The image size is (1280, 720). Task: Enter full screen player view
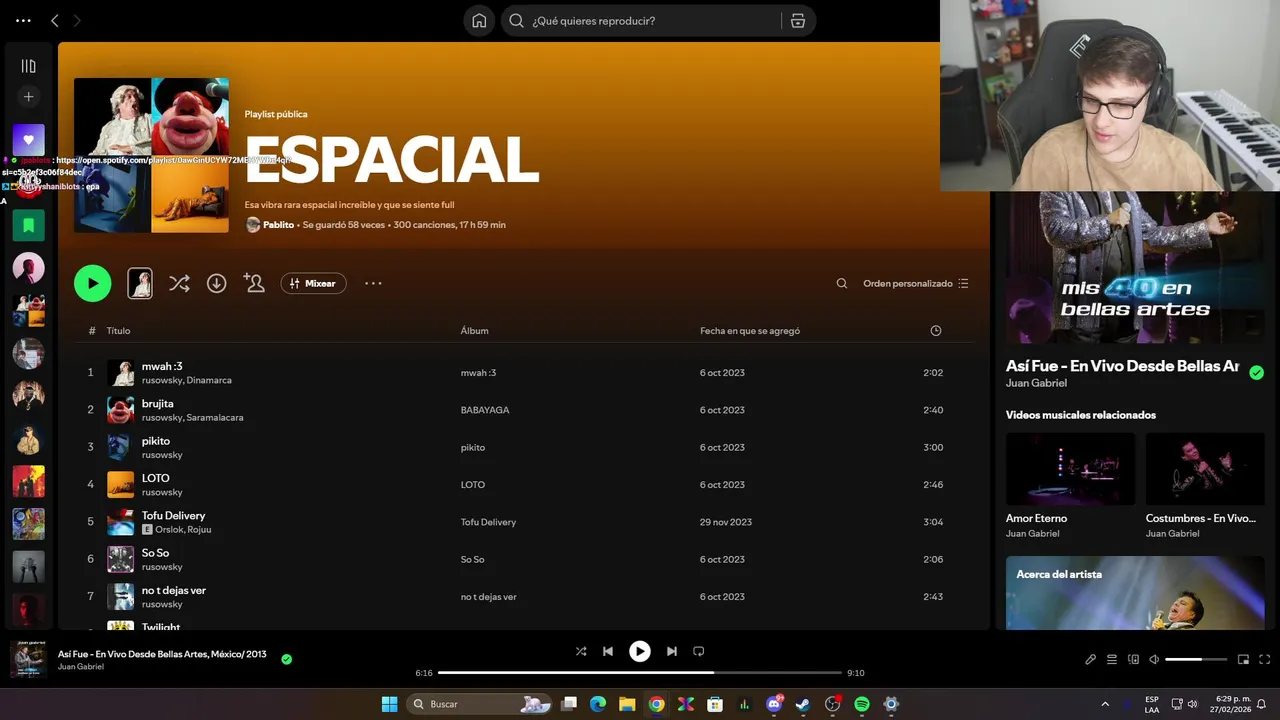[x=1265, y=659]
